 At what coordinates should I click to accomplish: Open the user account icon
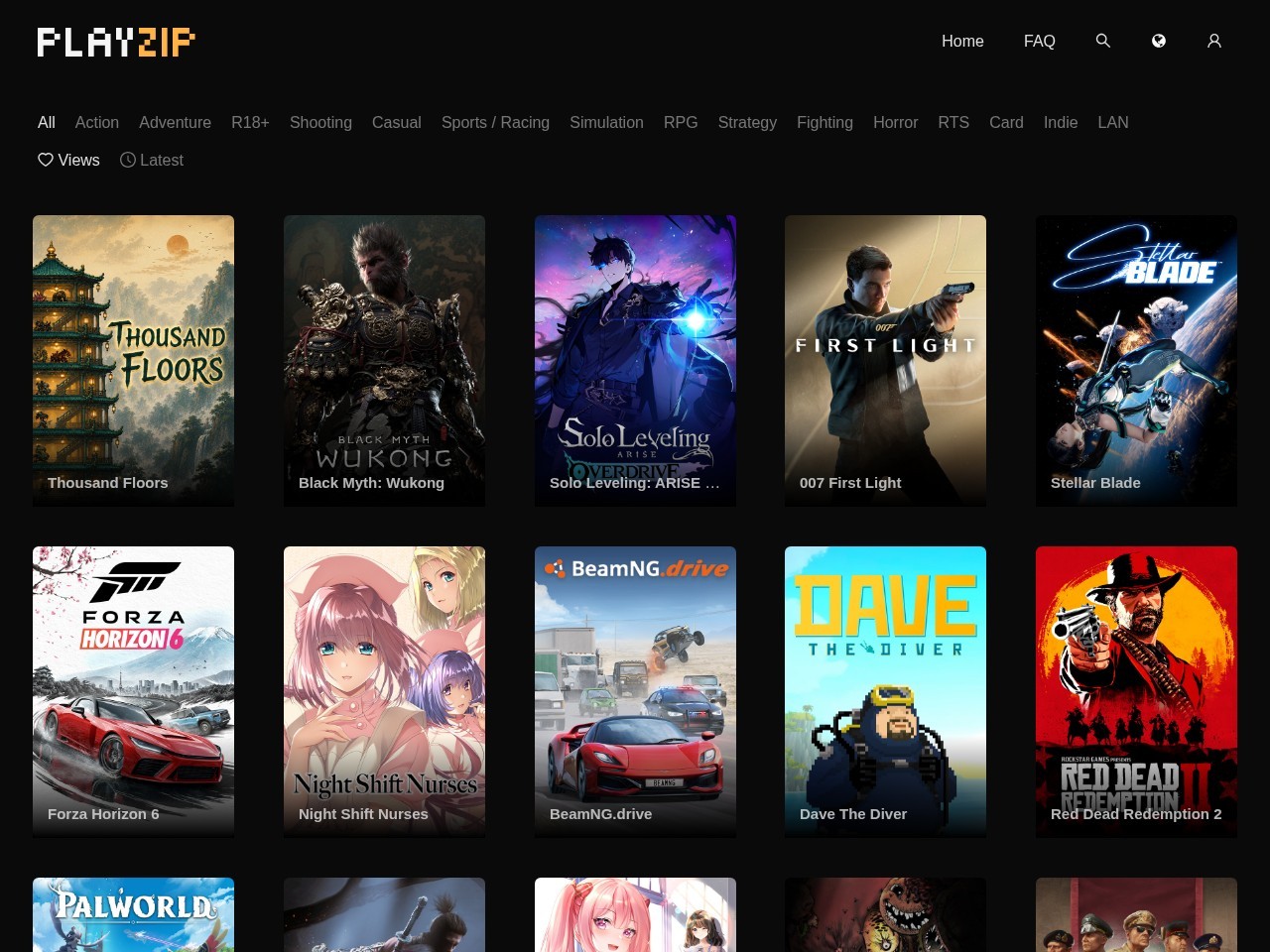(x=1213, y=41)
